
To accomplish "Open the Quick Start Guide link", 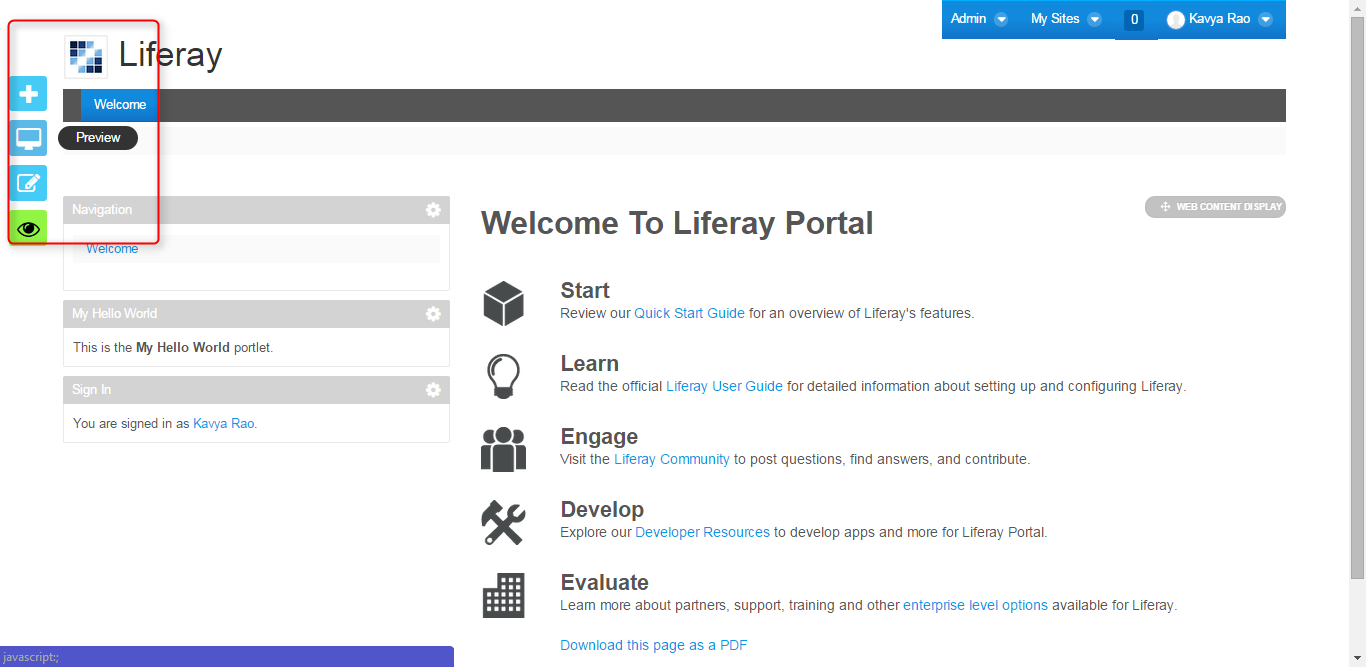I will [690, 313].
